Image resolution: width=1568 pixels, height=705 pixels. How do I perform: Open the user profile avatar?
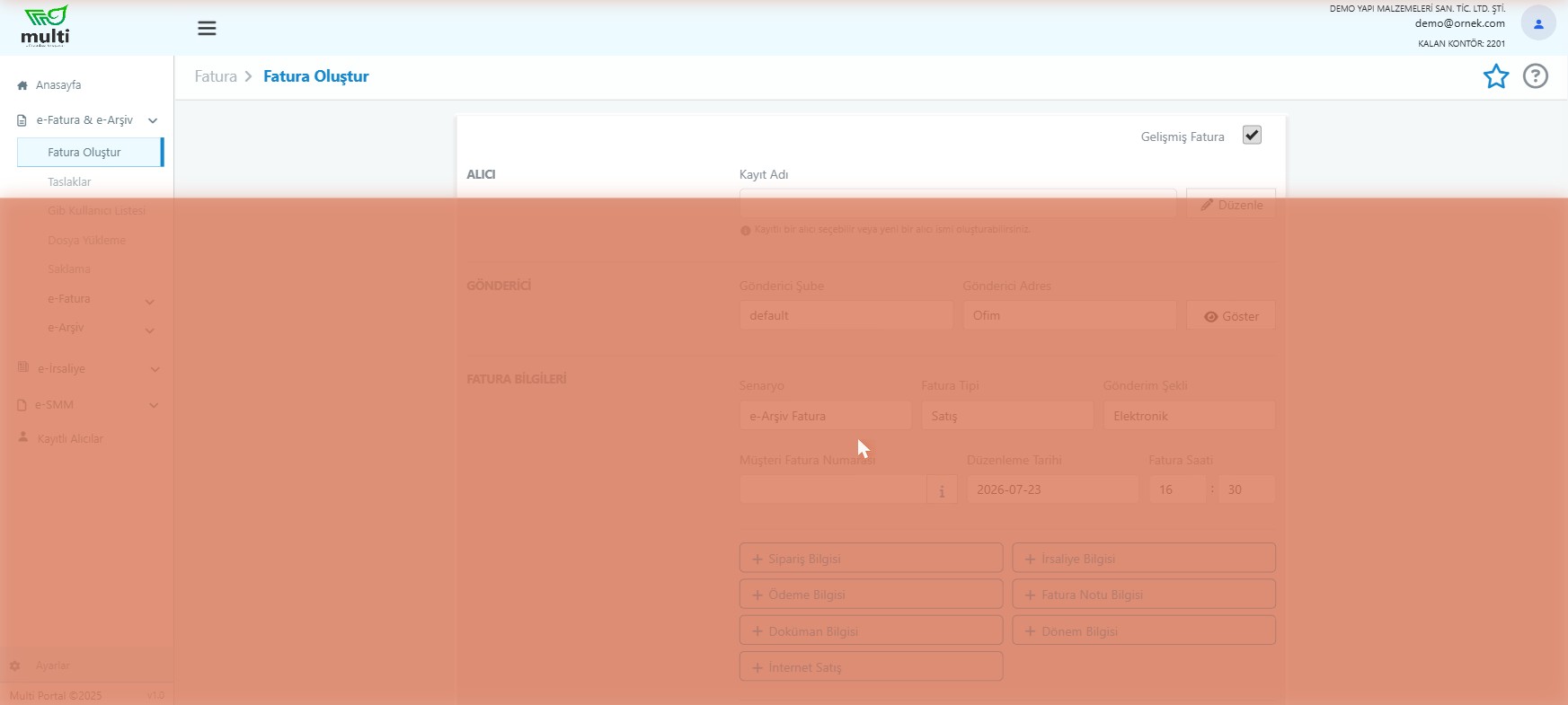coord(1537,24)
